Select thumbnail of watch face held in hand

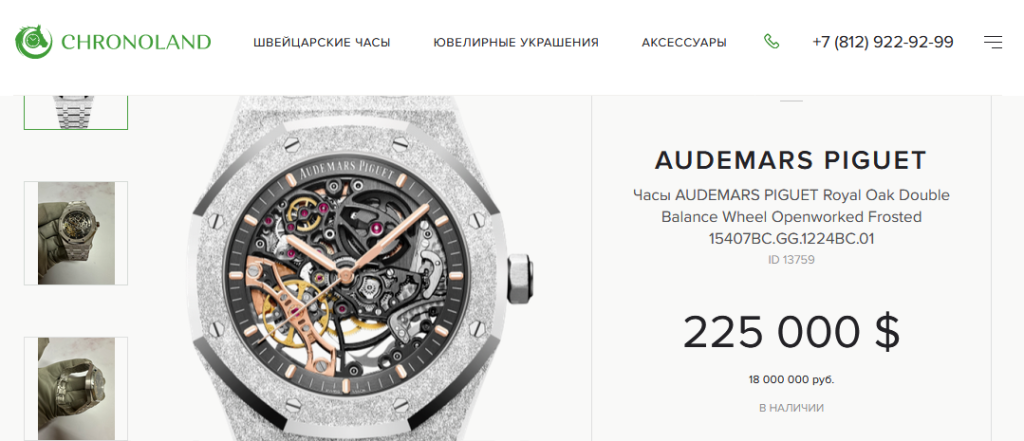pos(76,233)
